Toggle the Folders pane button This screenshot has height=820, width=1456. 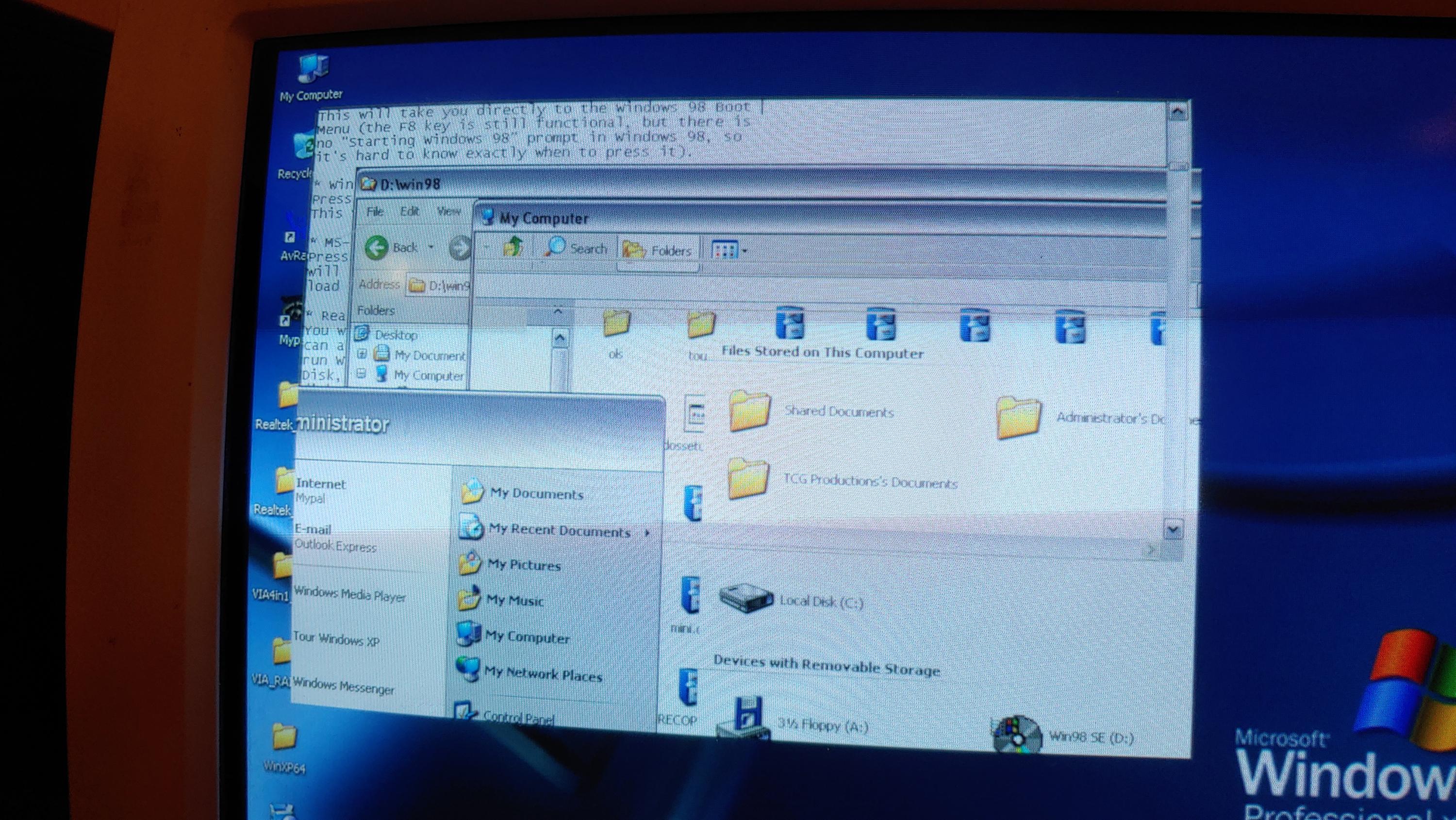coord(658,250)
